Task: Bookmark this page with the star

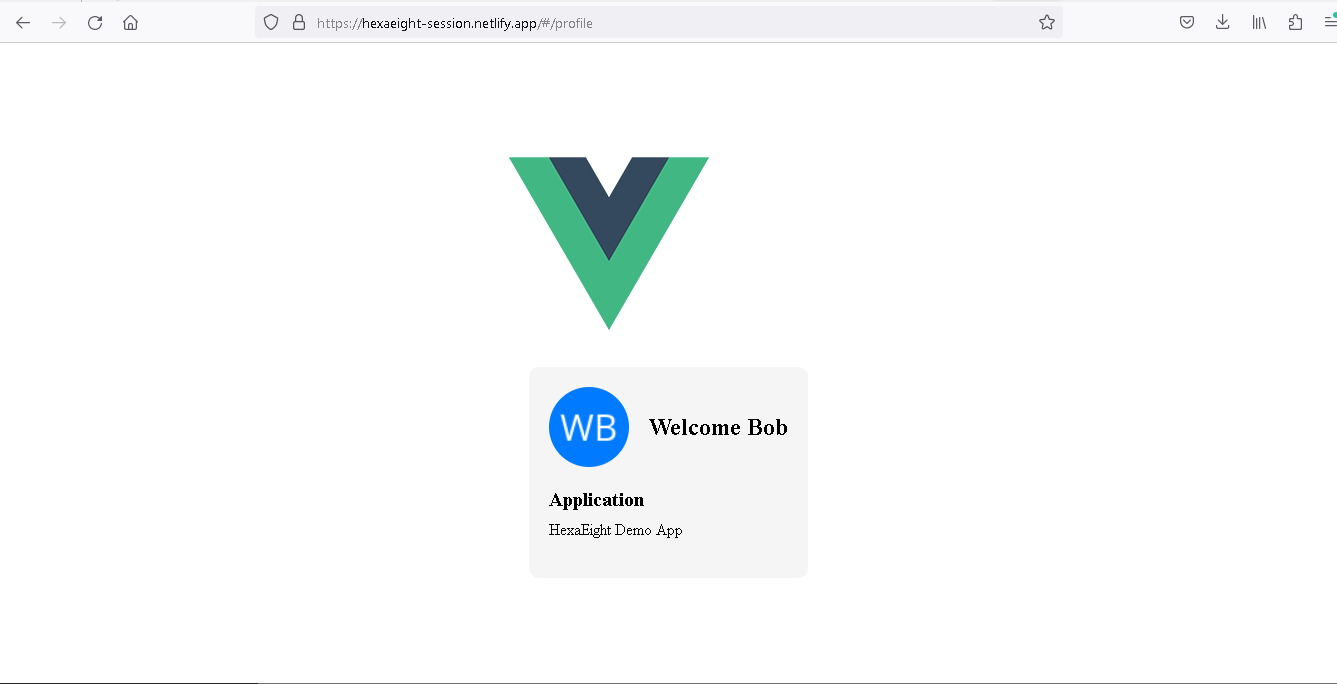Action: (1046, 23)
